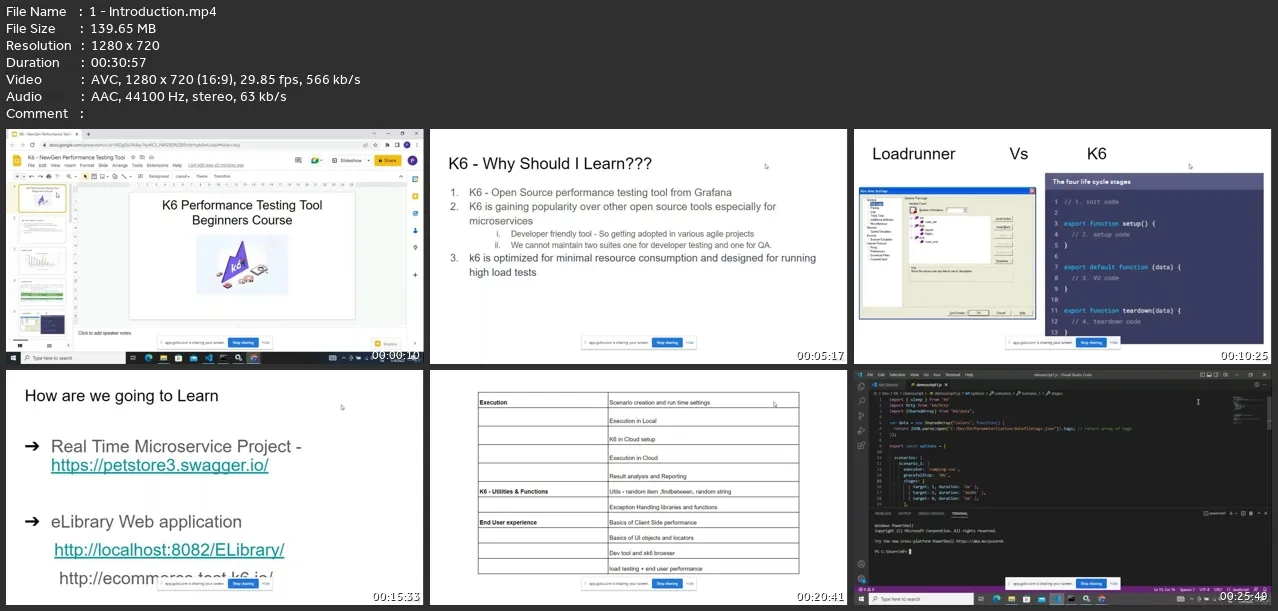Click Undo arrow in Slides toolbar

click(x=32, y=176)
